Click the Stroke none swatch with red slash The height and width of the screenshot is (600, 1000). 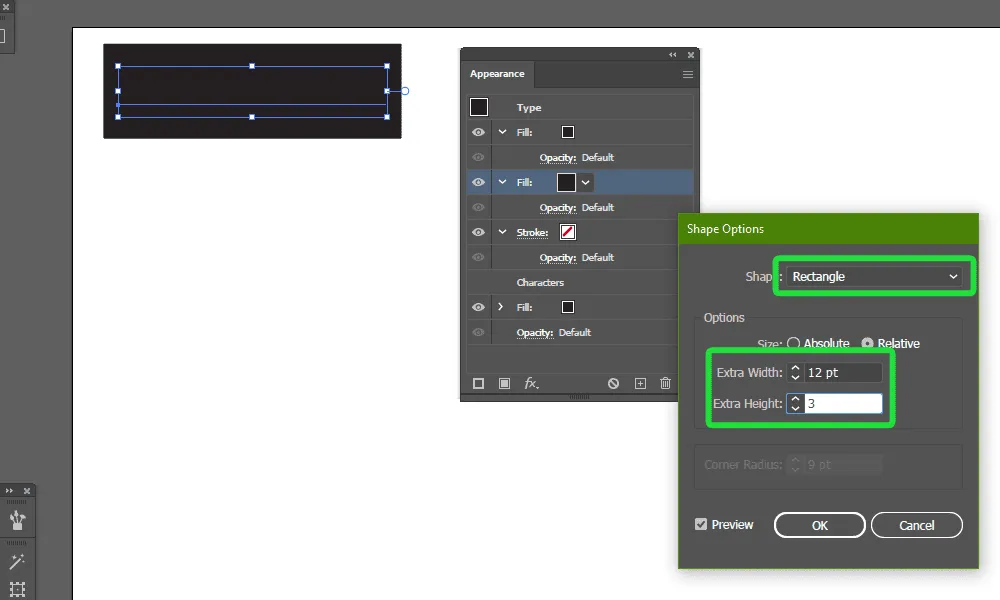click(568, 232)
